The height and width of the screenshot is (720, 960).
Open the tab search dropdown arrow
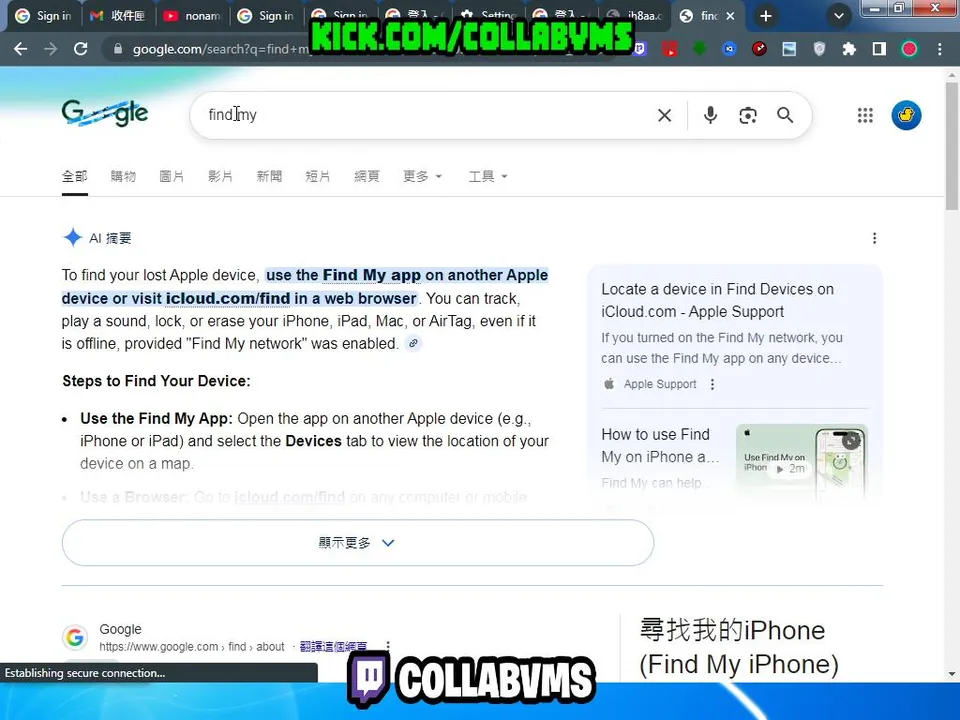click(839, 16)
